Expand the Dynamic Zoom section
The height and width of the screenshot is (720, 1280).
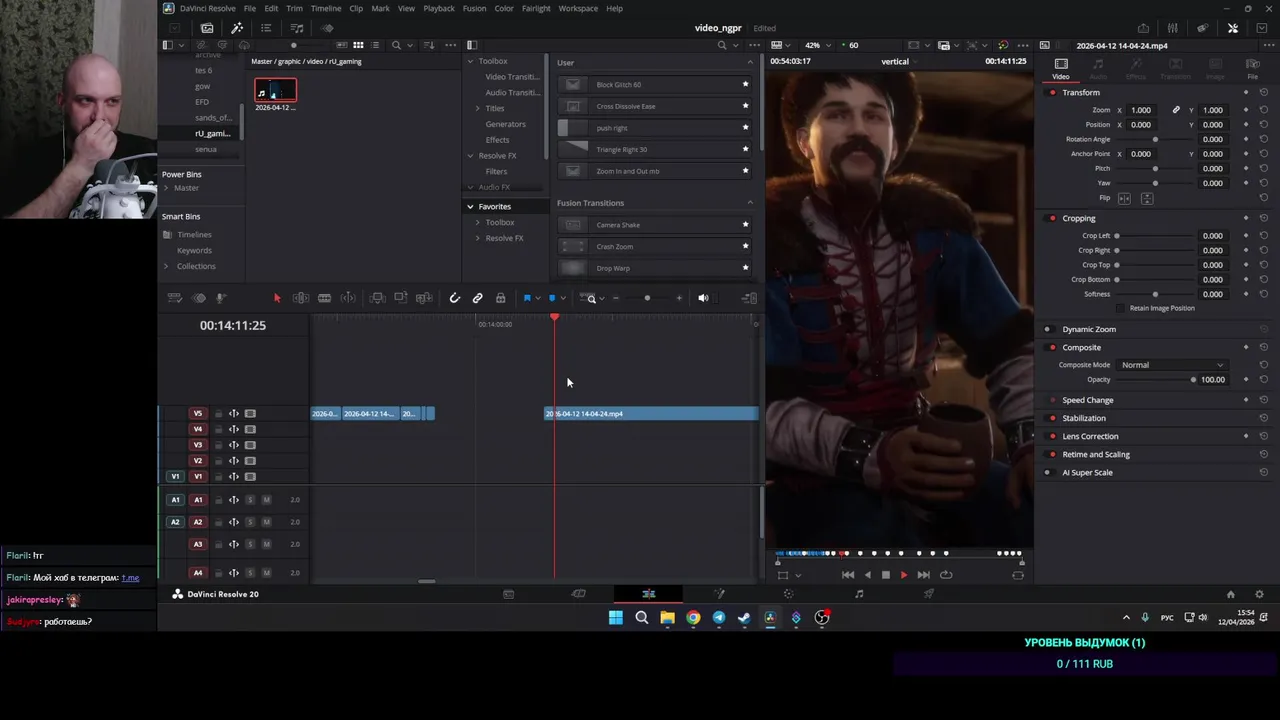[x=1088, y=329]
